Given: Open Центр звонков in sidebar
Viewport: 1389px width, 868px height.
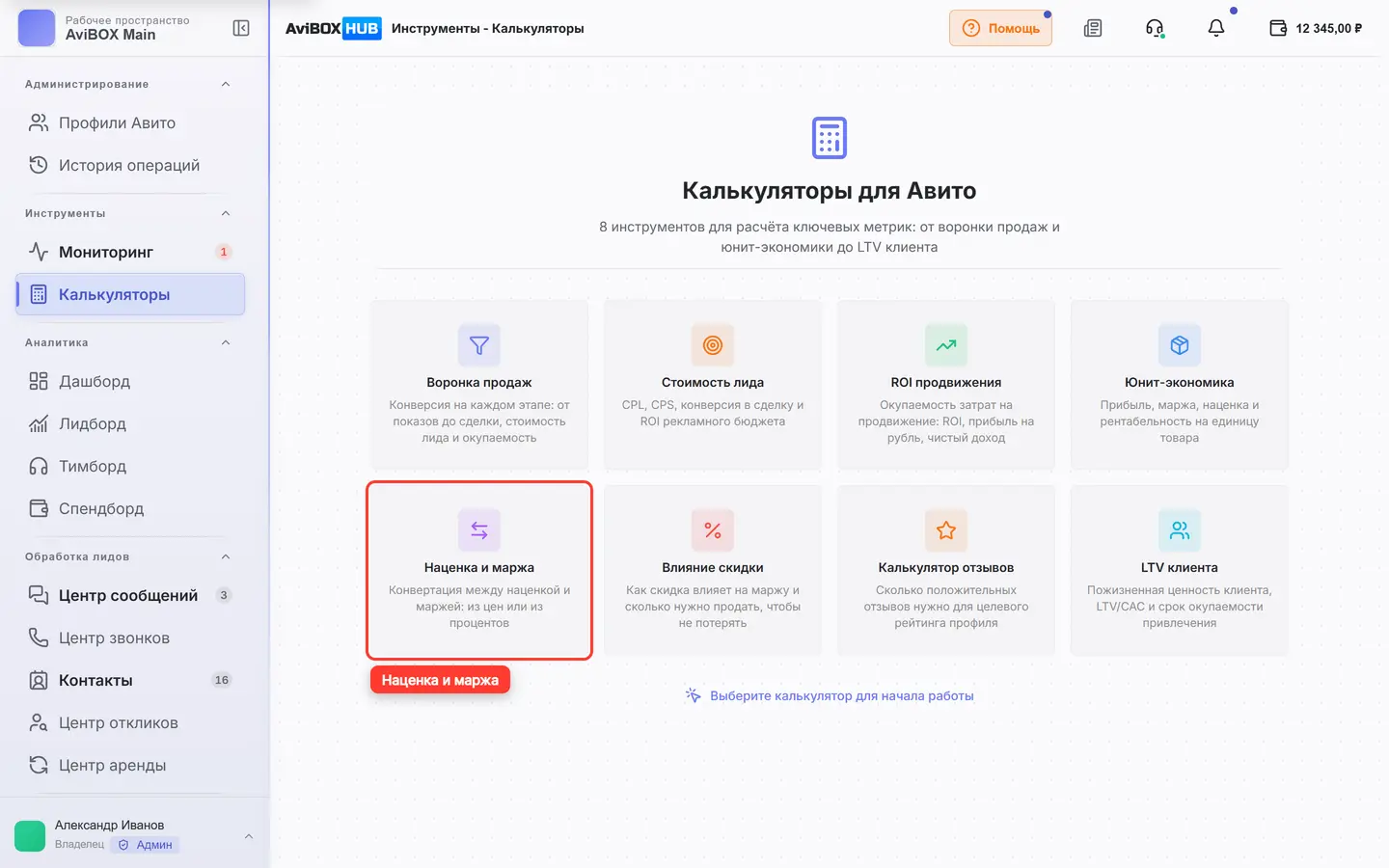Looking at the screenshot, I should 130,637.
